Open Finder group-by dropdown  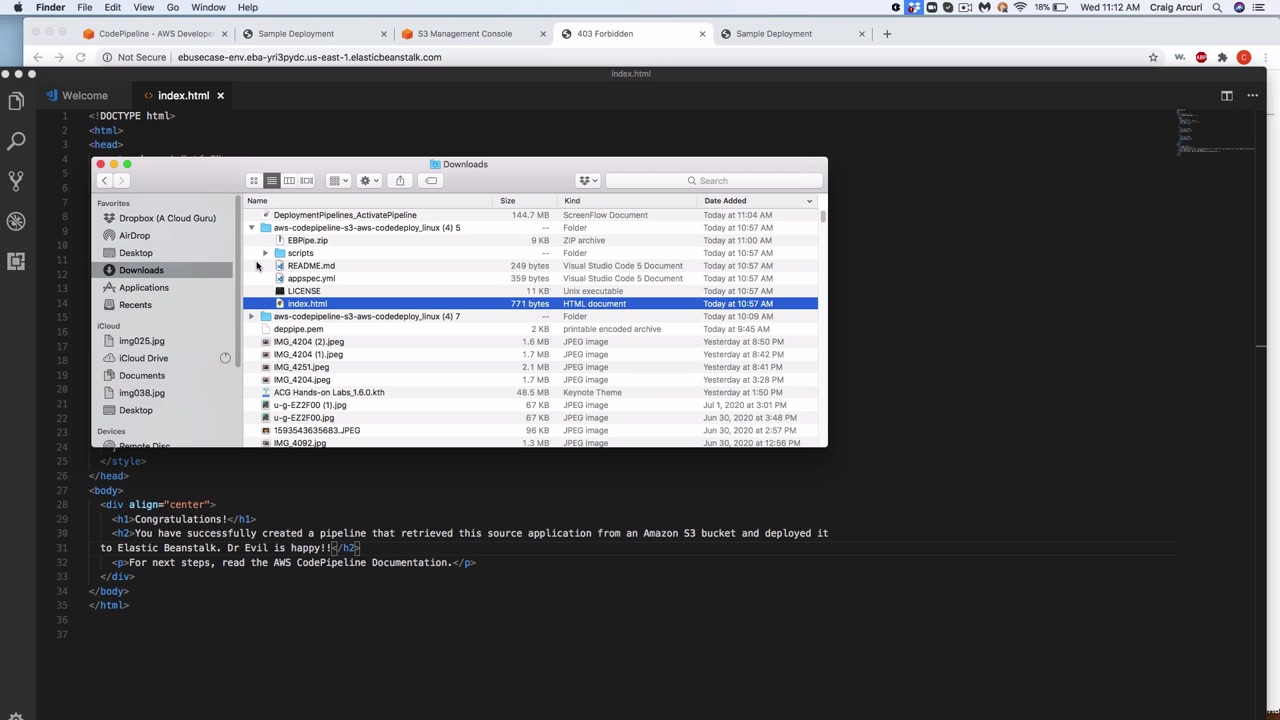[x=338, y=181]
